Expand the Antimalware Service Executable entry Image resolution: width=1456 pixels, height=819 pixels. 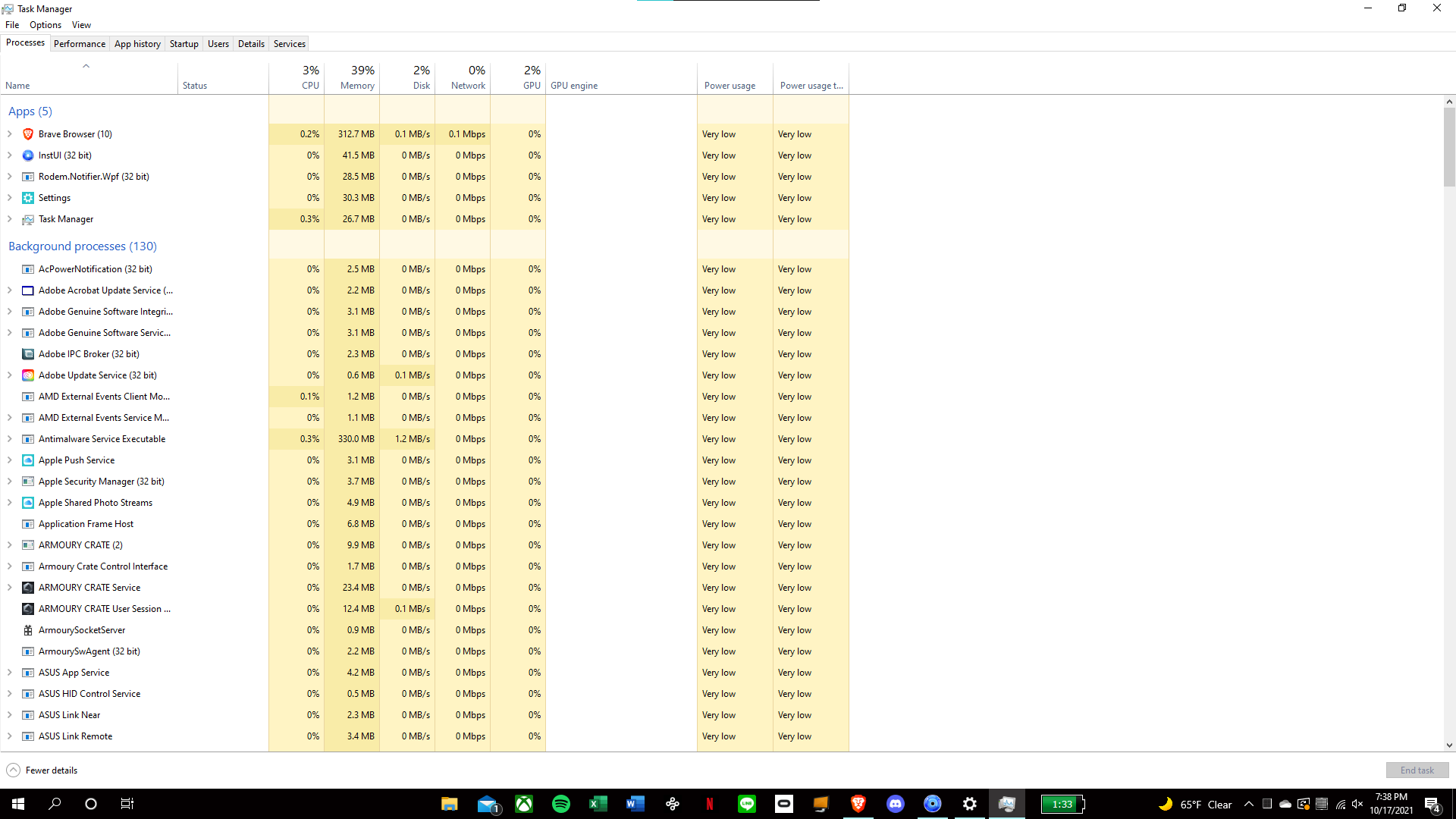pos(10,439)
